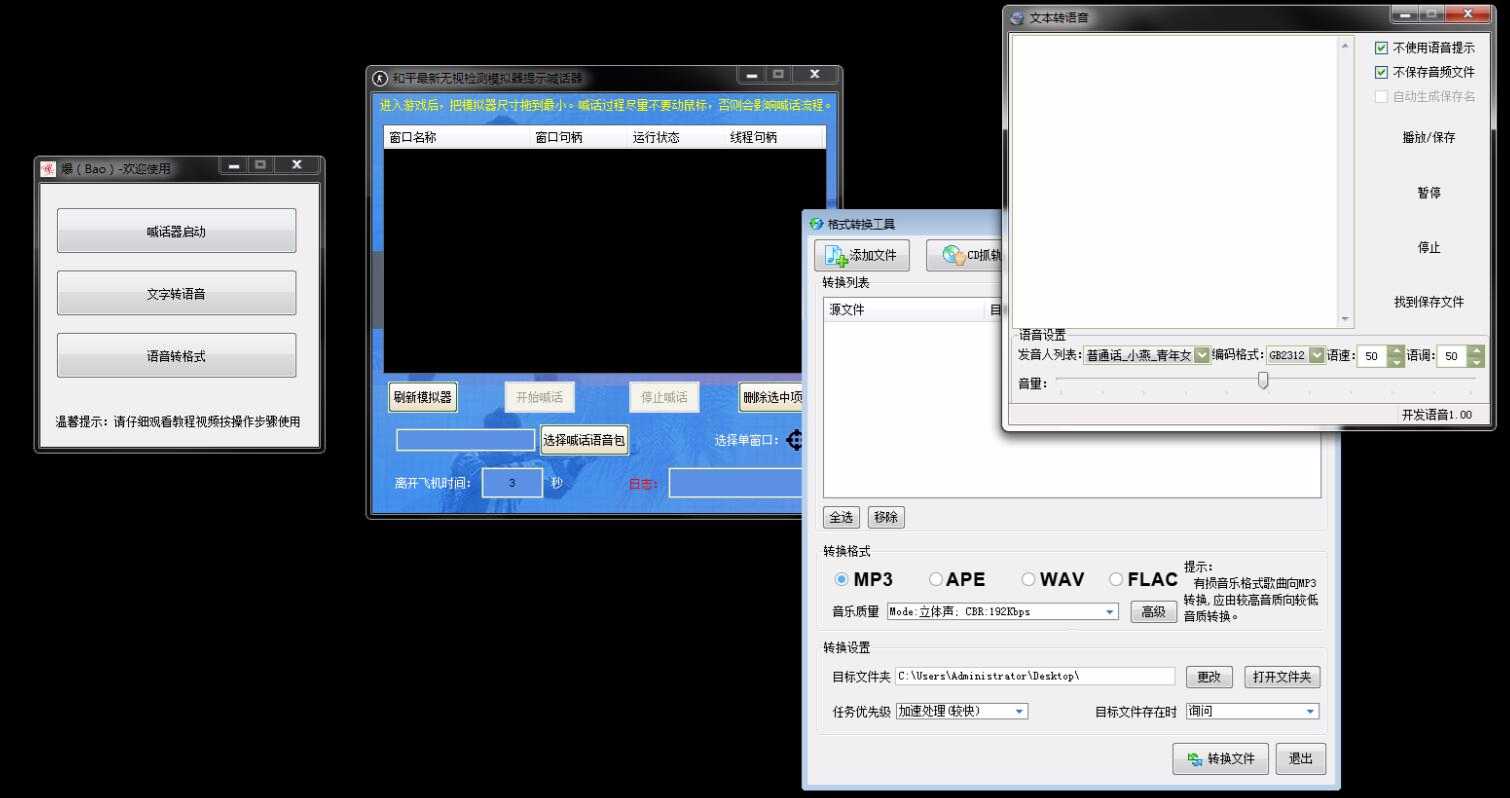
Task: Click 刷新模拟器 in the 喊话器 window
Action: [422, 397]
